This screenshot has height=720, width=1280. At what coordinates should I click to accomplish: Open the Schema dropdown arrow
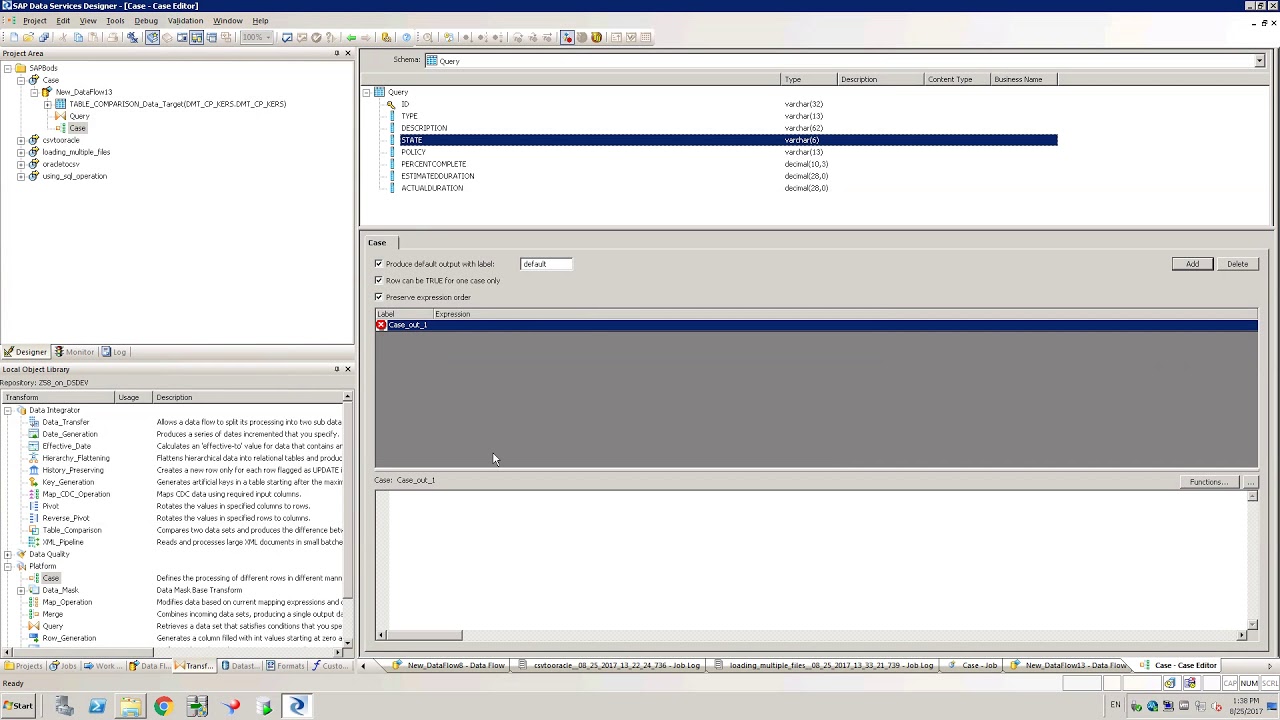pyautogui.click(x=1259, y=61)
